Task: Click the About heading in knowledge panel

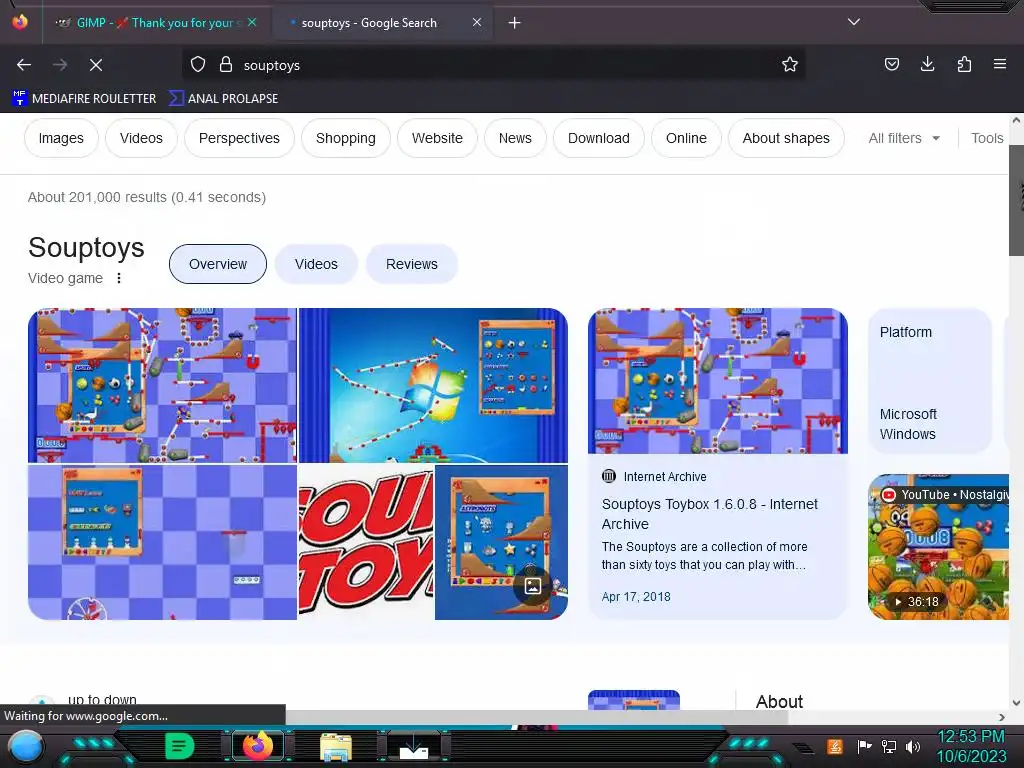Action: (x=779, y=701)
